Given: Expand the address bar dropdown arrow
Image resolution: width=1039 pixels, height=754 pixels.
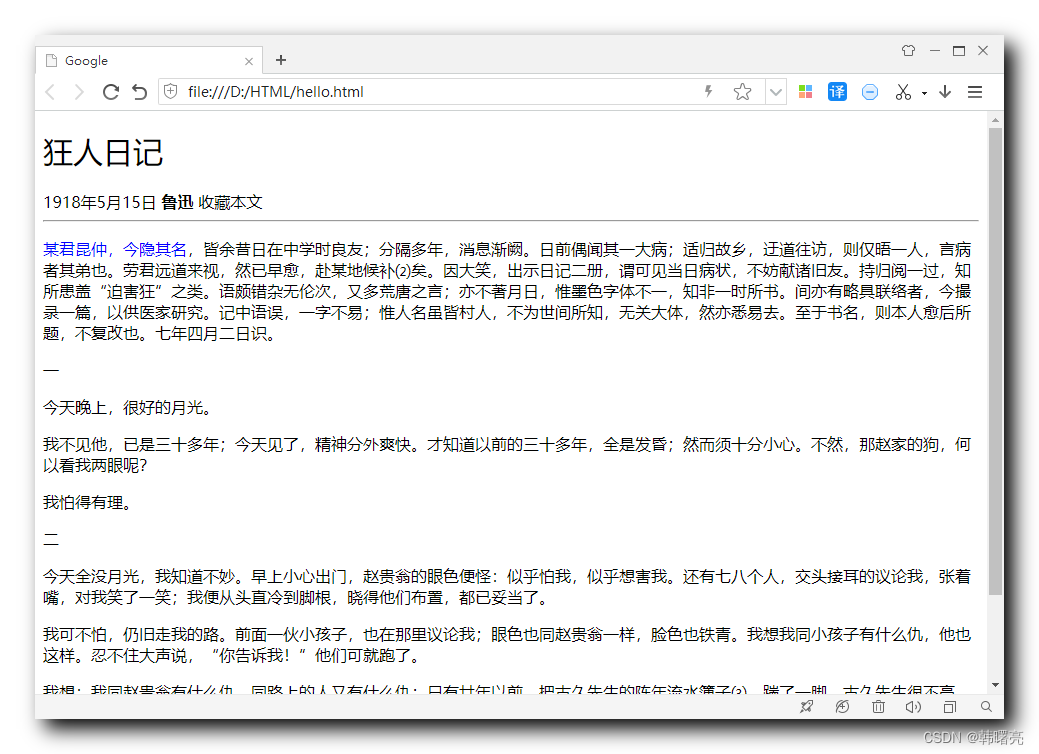Looking at the screenshot, I should coord(776,92).
